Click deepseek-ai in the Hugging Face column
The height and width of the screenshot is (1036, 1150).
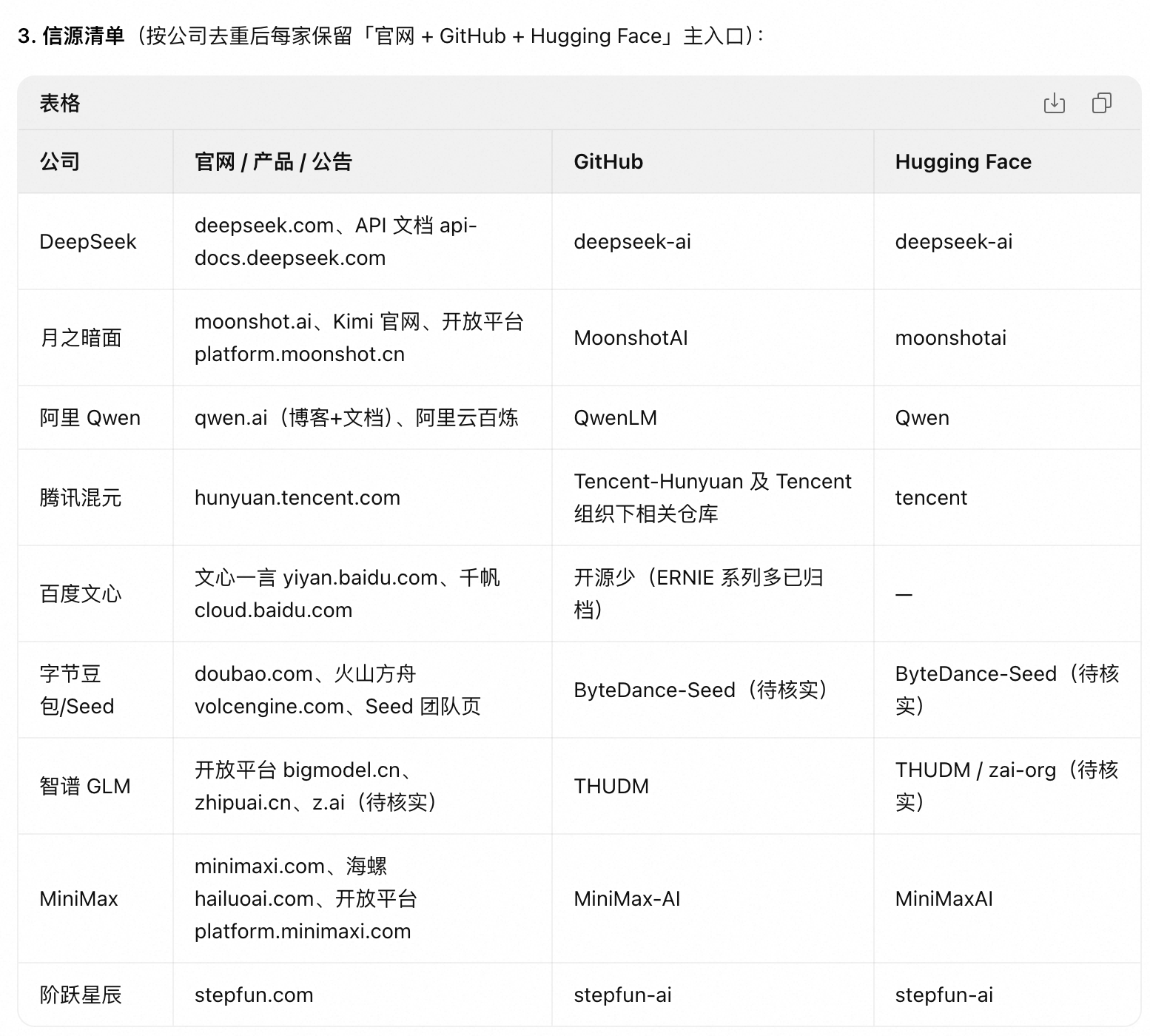pyautogui.click(x=954, y=242)
